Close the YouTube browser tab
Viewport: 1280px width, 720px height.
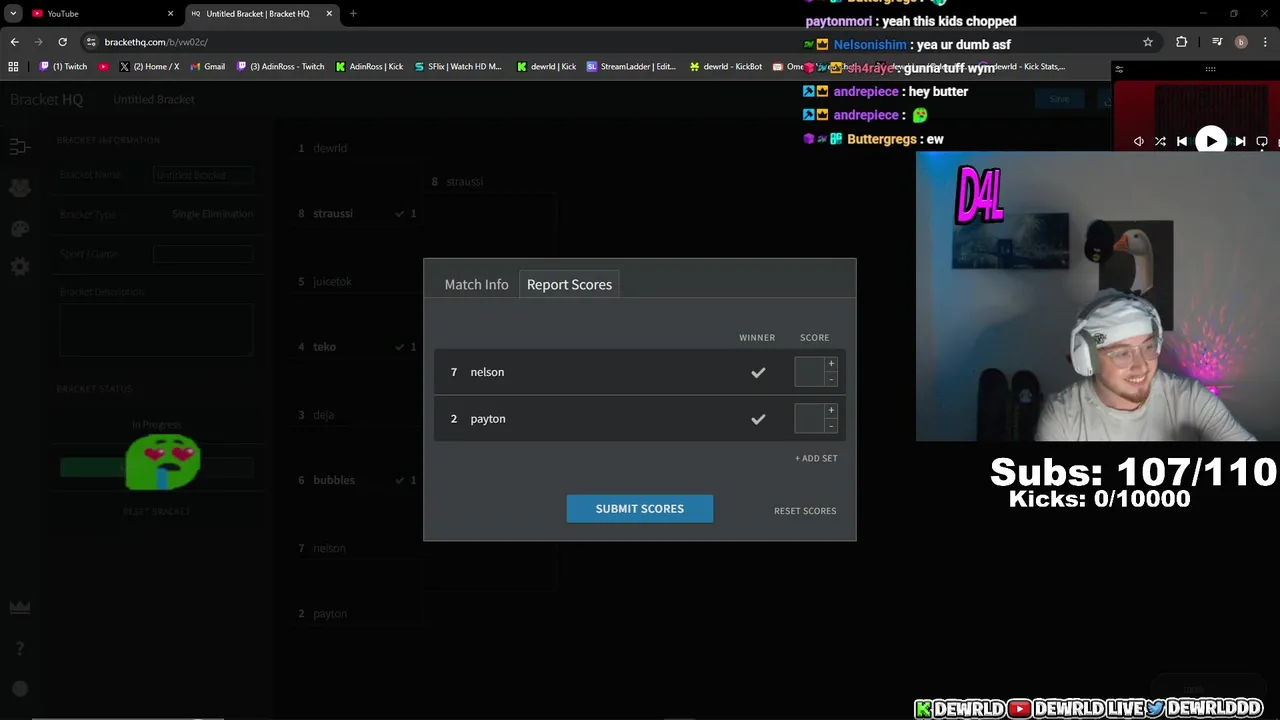tap(170, 13)
